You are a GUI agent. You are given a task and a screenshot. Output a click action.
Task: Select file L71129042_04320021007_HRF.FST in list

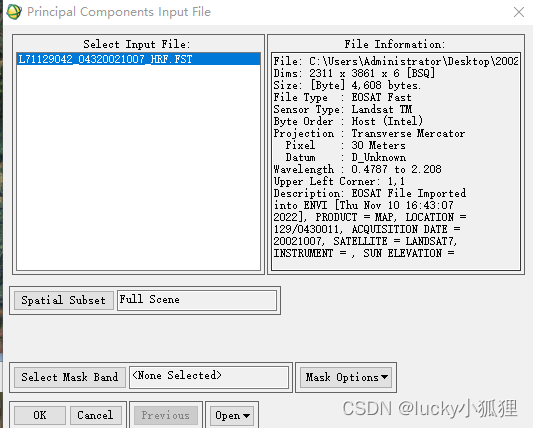[138, 59]
